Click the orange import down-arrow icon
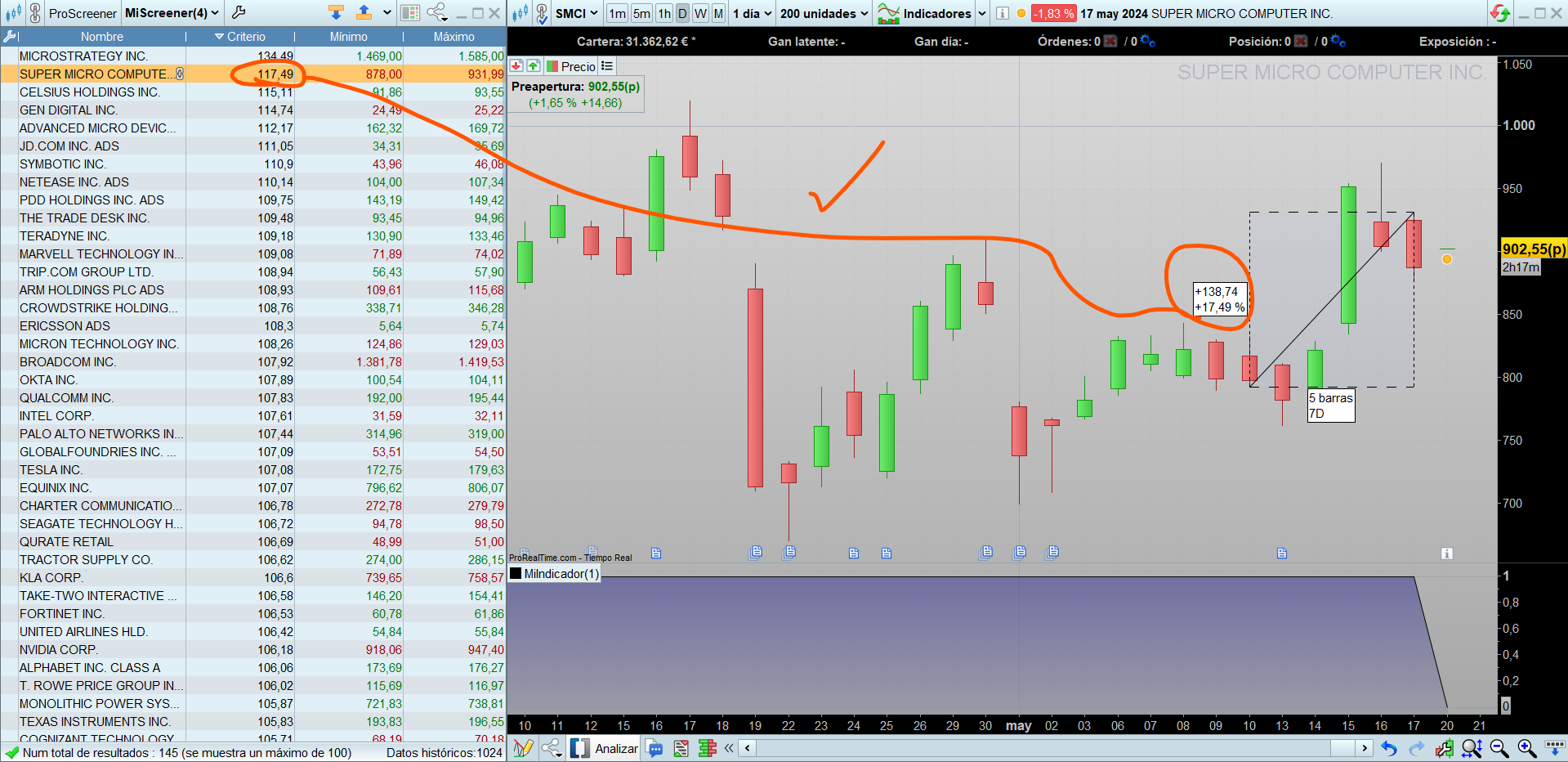Image resolution: width=1568 pixels, height=762 pixels. click(336, 13)
